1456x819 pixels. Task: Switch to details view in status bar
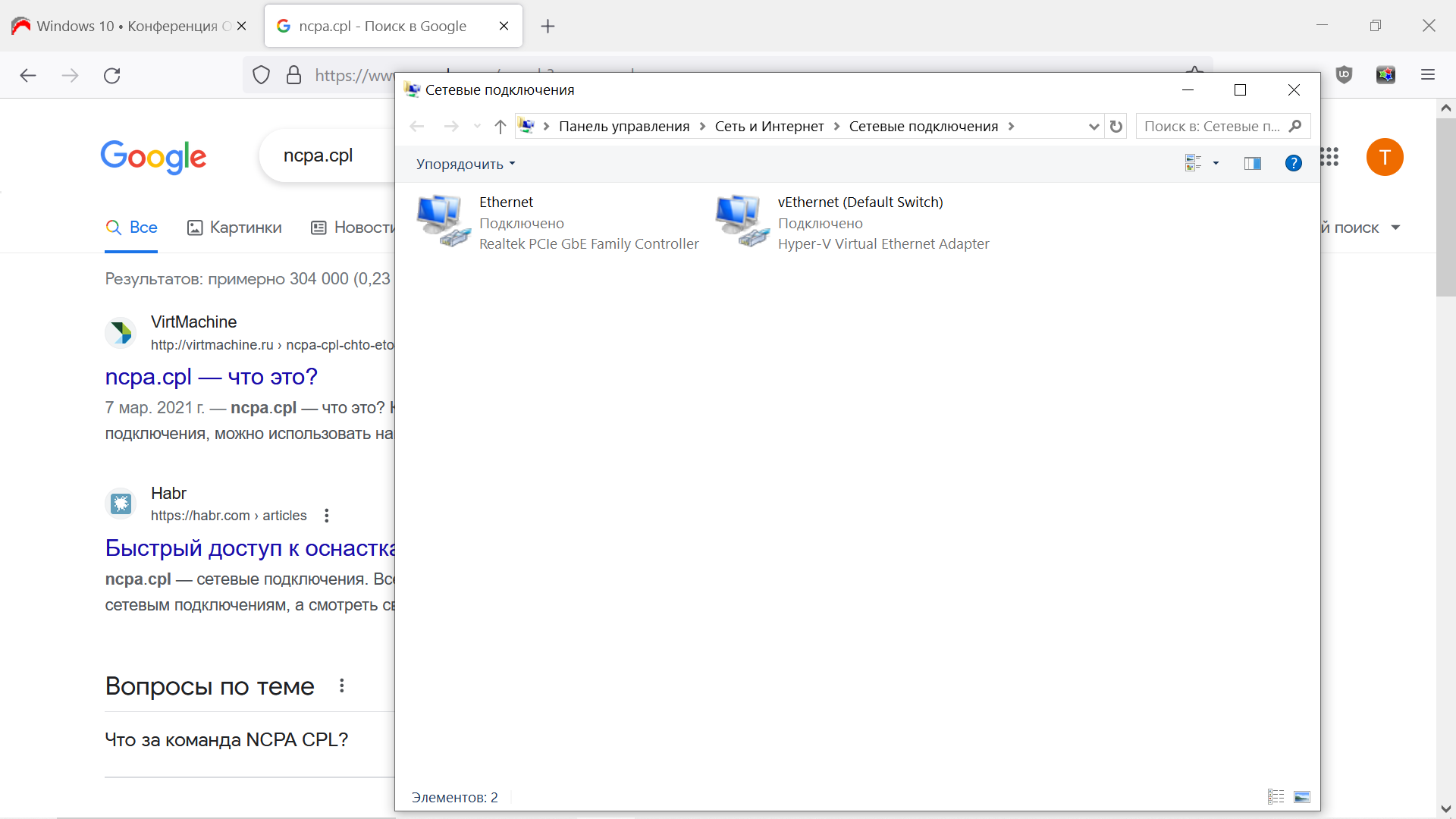tap(1276, 797)
